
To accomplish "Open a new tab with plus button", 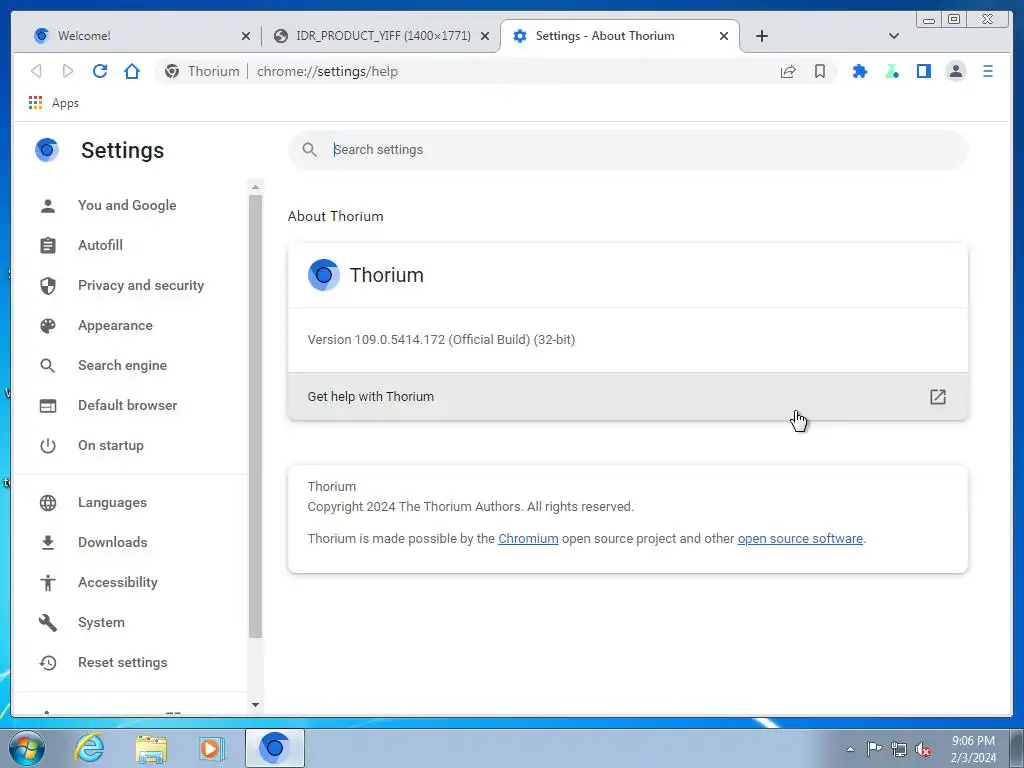I will click(761, 36).
